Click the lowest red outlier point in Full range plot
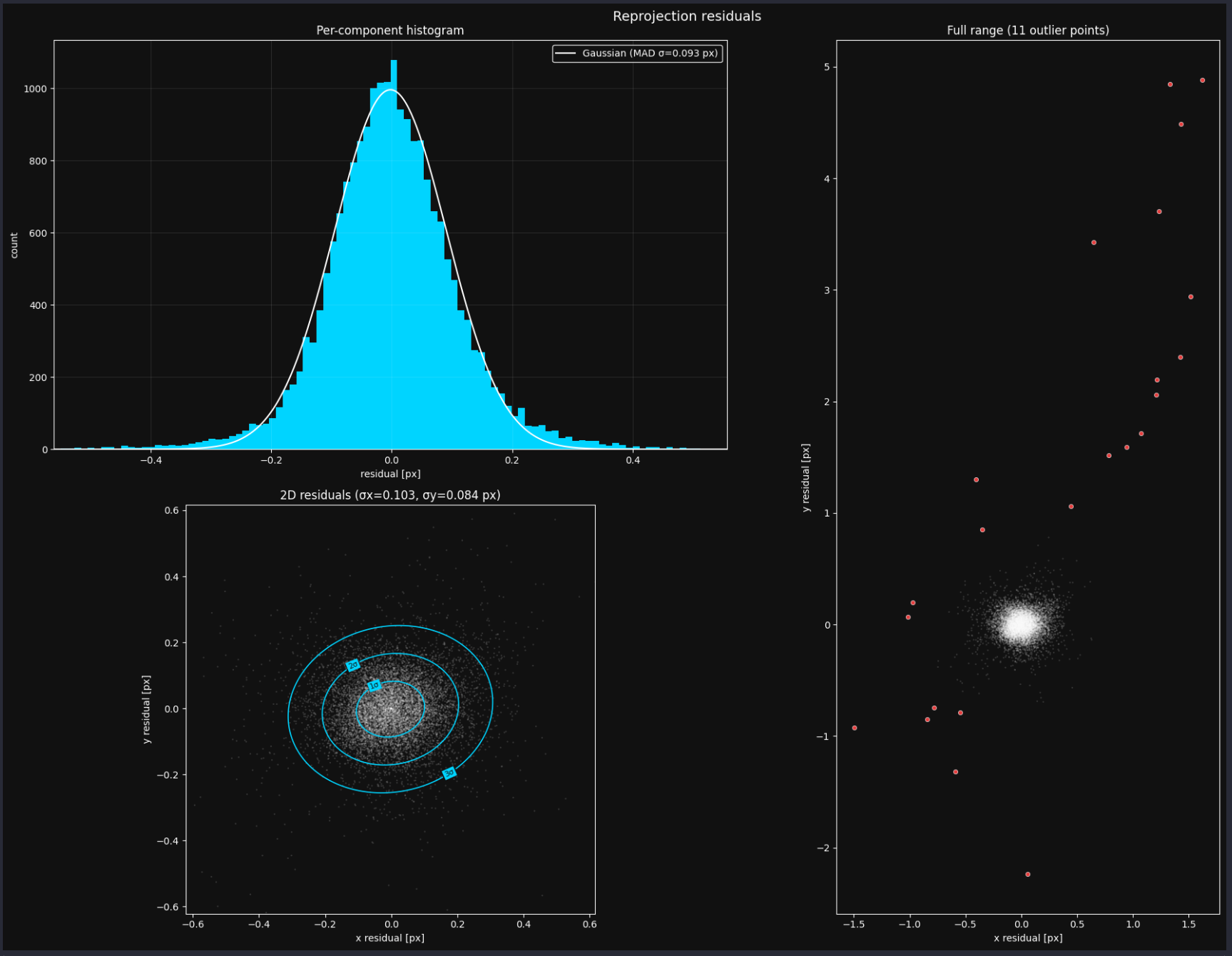This screenshot has width=1232, height=956. point(1027,875)
